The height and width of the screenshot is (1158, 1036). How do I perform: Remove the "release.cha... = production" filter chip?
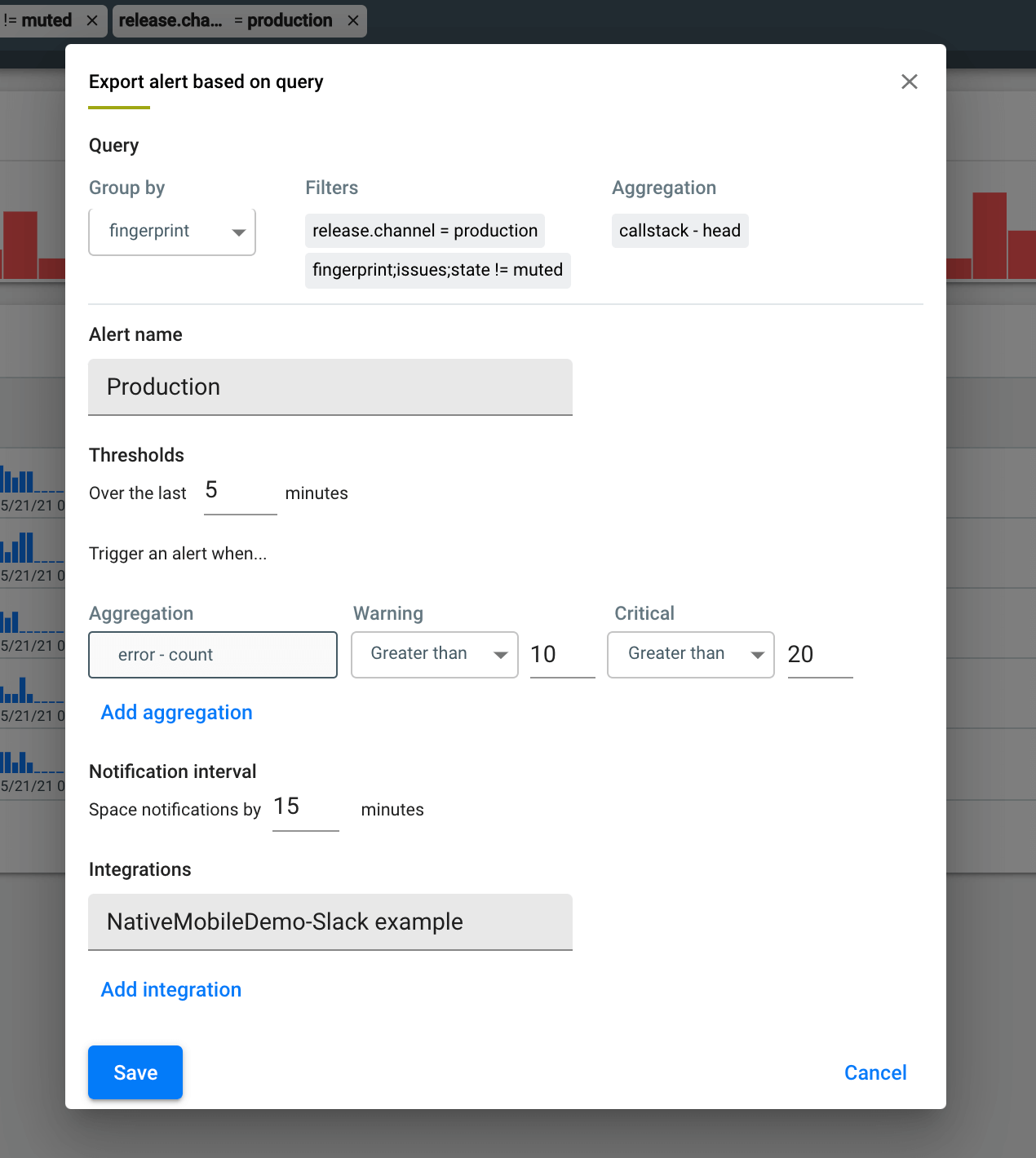tap(352, 20)
